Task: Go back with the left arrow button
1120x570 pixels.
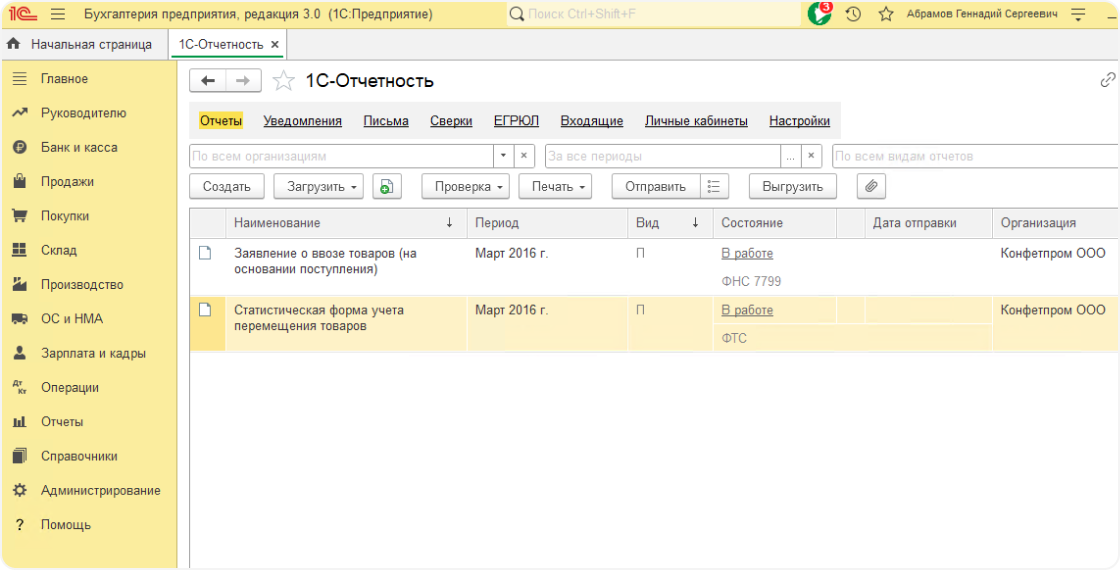Action: tap(207, 81)
